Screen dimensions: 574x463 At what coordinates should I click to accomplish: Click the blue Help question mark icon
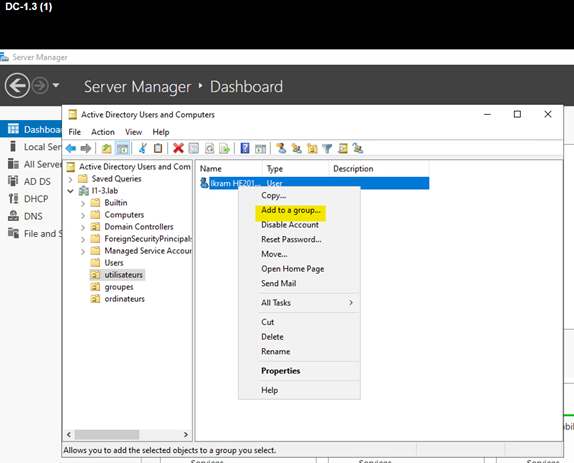[x=245, y=148]
